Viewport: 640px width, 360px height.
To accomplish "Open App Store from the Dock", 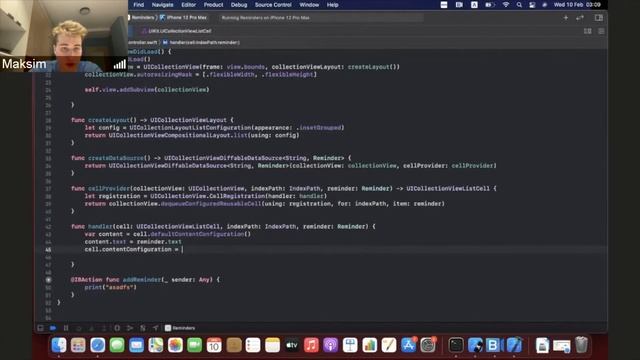I will (x=408, y=345).
